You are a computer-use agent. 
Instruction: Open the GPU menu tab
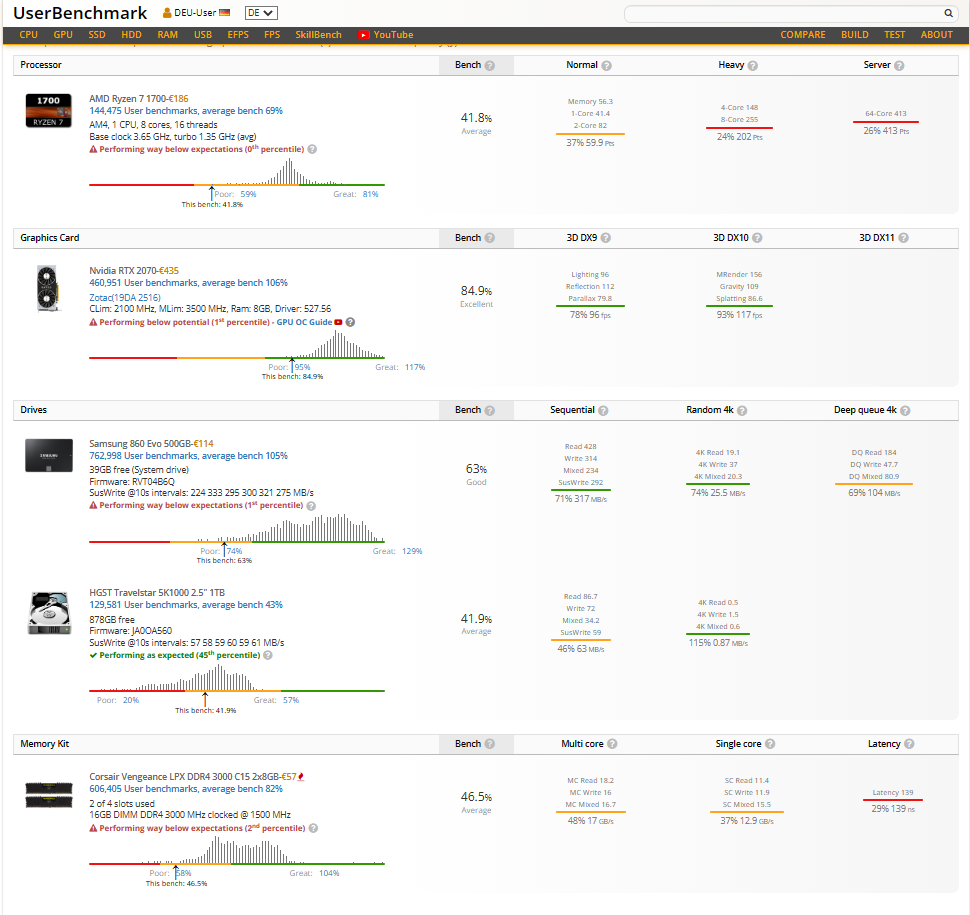click(63, 35)
